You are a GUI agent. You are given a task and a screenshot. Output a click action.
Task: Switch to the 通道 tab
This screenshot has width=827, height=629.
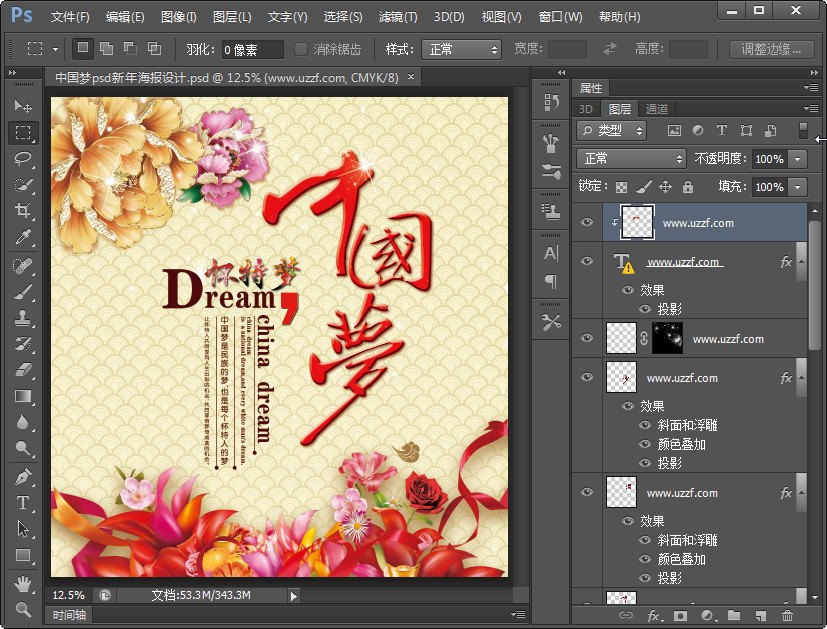[656, 109]
